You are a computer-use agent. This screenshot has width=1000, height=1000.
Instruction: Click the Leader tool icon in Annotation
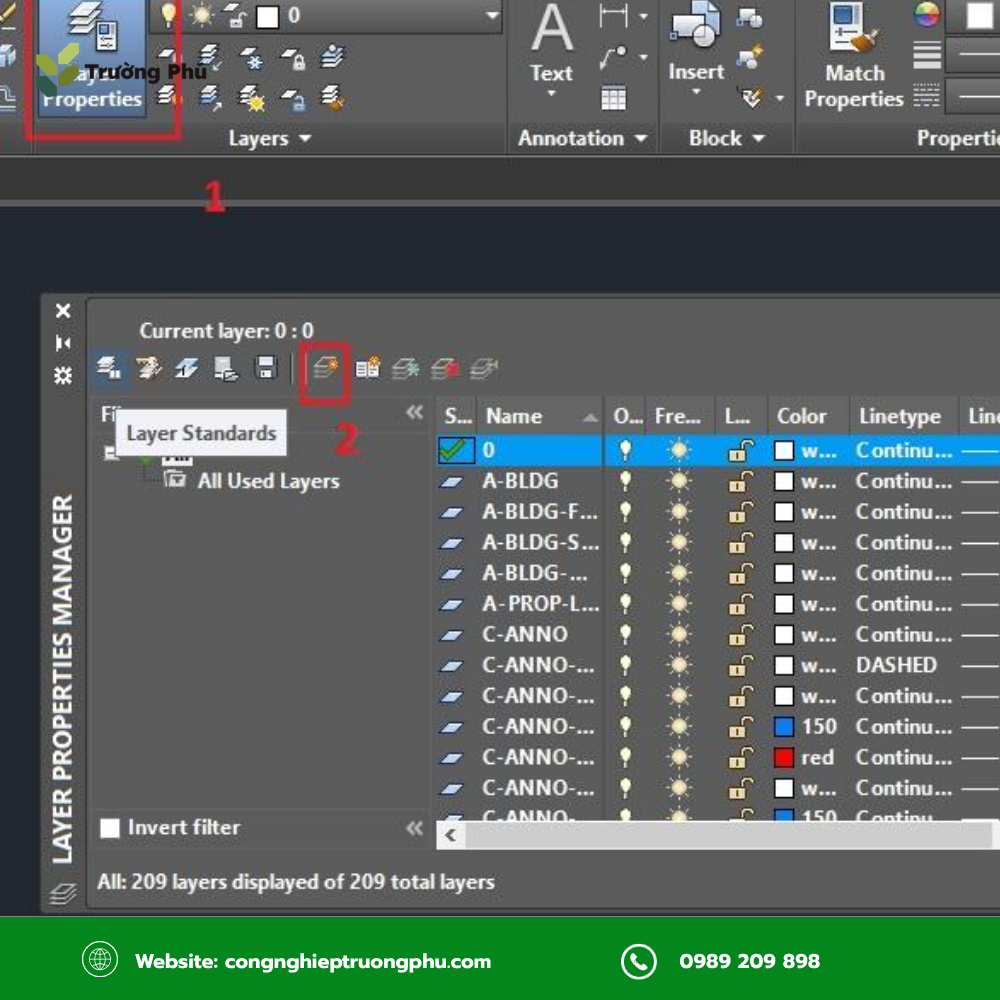[612, 57]
